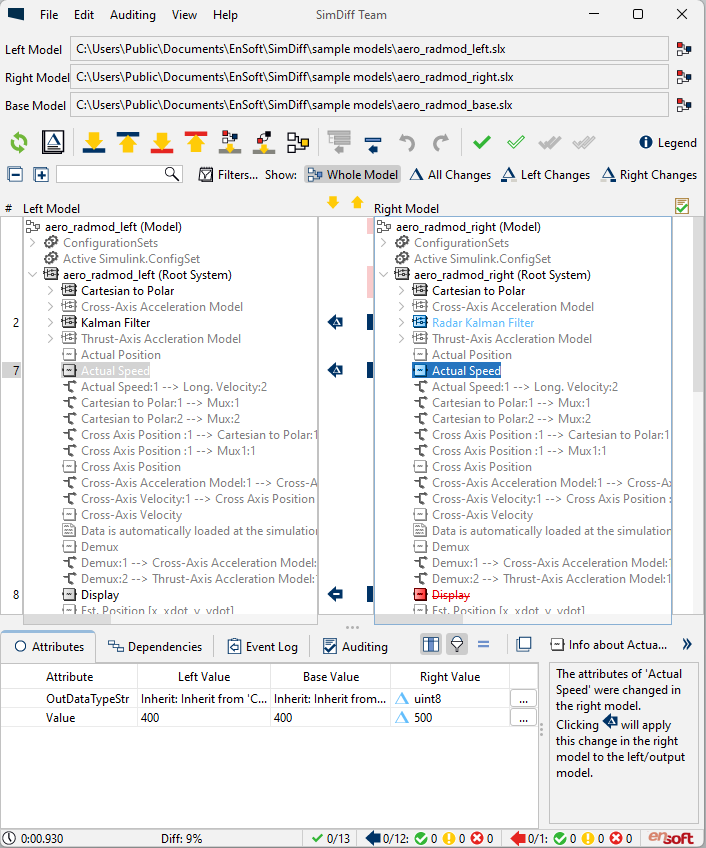Browse for Left Model file icon
This screenshot has height=848, width=706.
coord(684,49)
